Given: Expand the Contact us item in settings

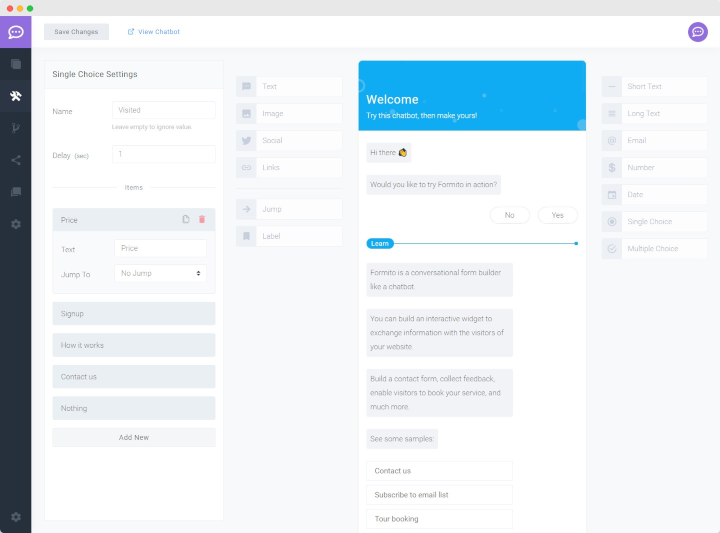Looking at the screenshot, I should pos(134,377).
